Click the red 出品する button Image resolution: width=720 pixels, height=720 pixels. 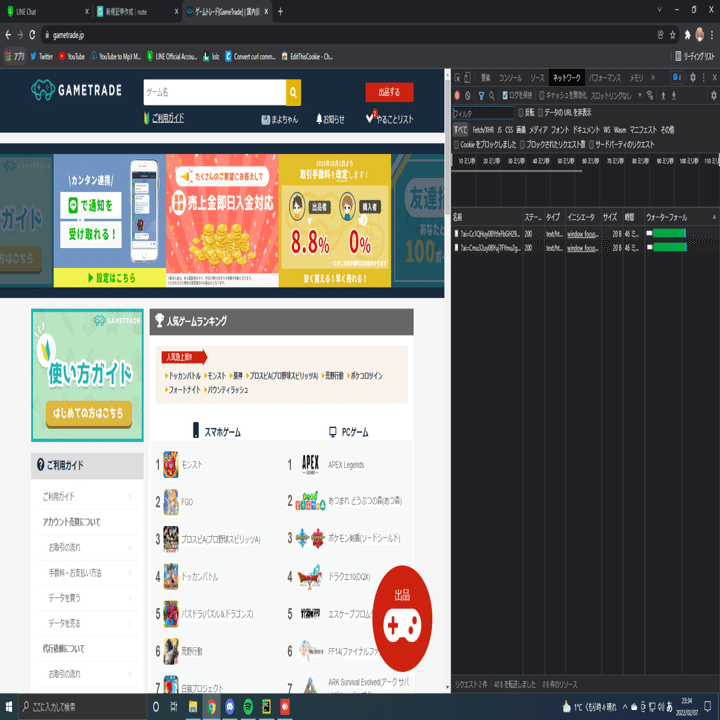389,92
